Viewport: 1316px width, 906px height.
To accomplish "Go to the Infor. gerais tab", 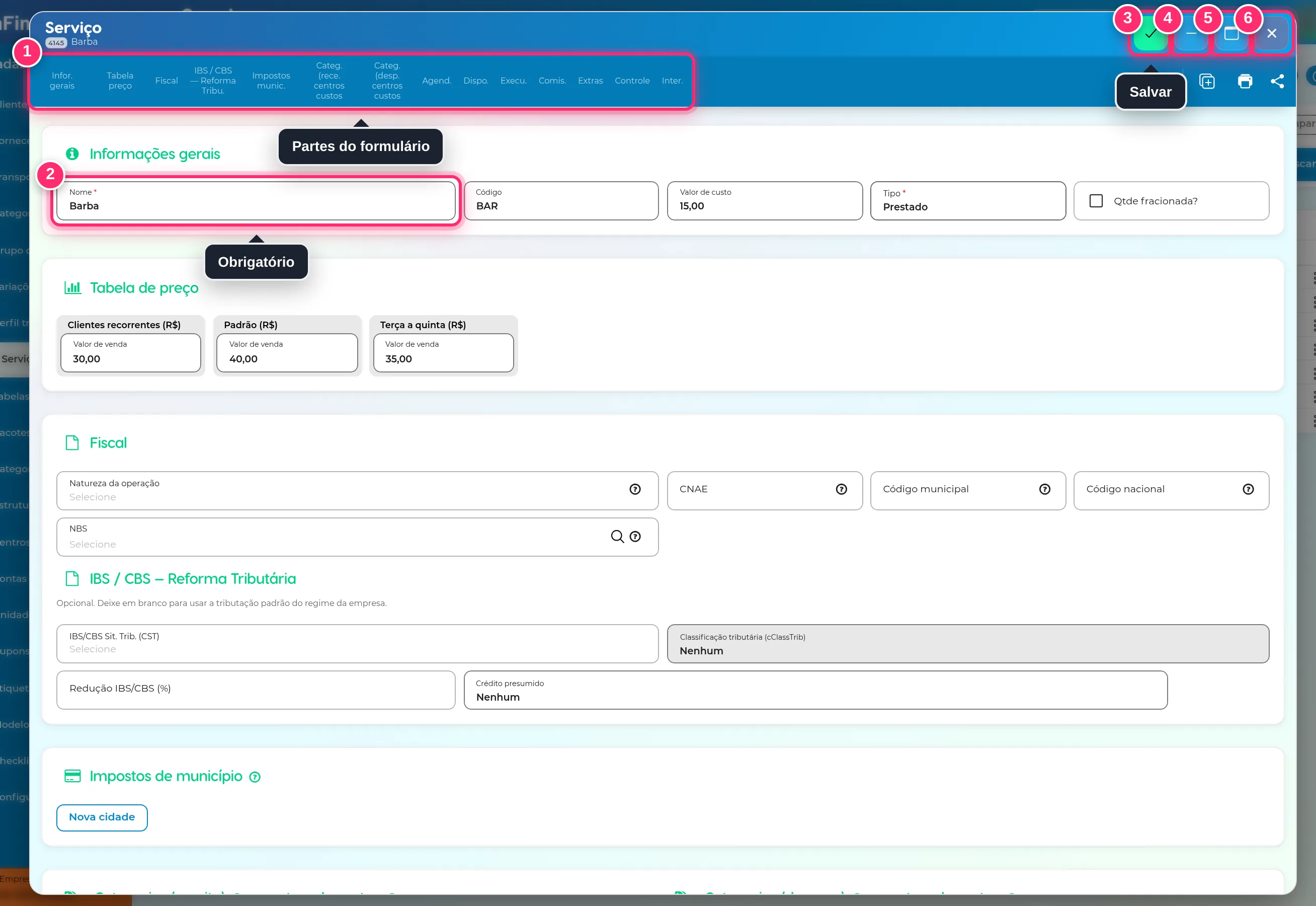I will 62,81.
